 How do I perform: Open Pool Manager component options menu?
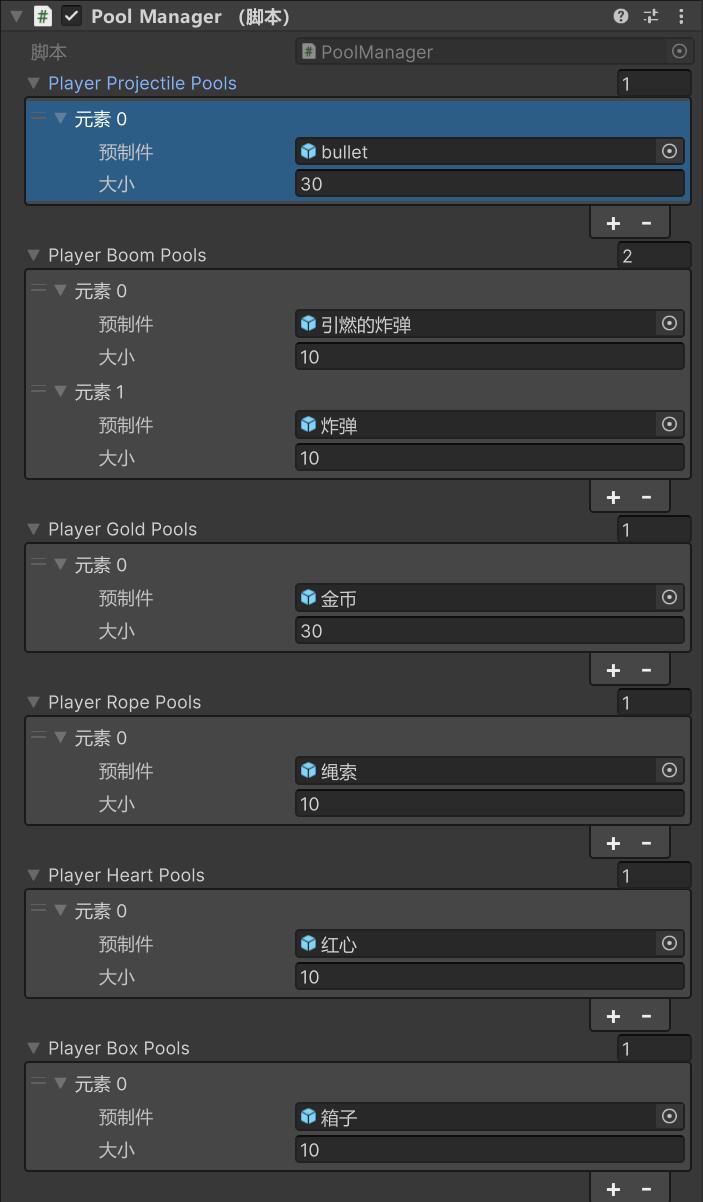682,16
